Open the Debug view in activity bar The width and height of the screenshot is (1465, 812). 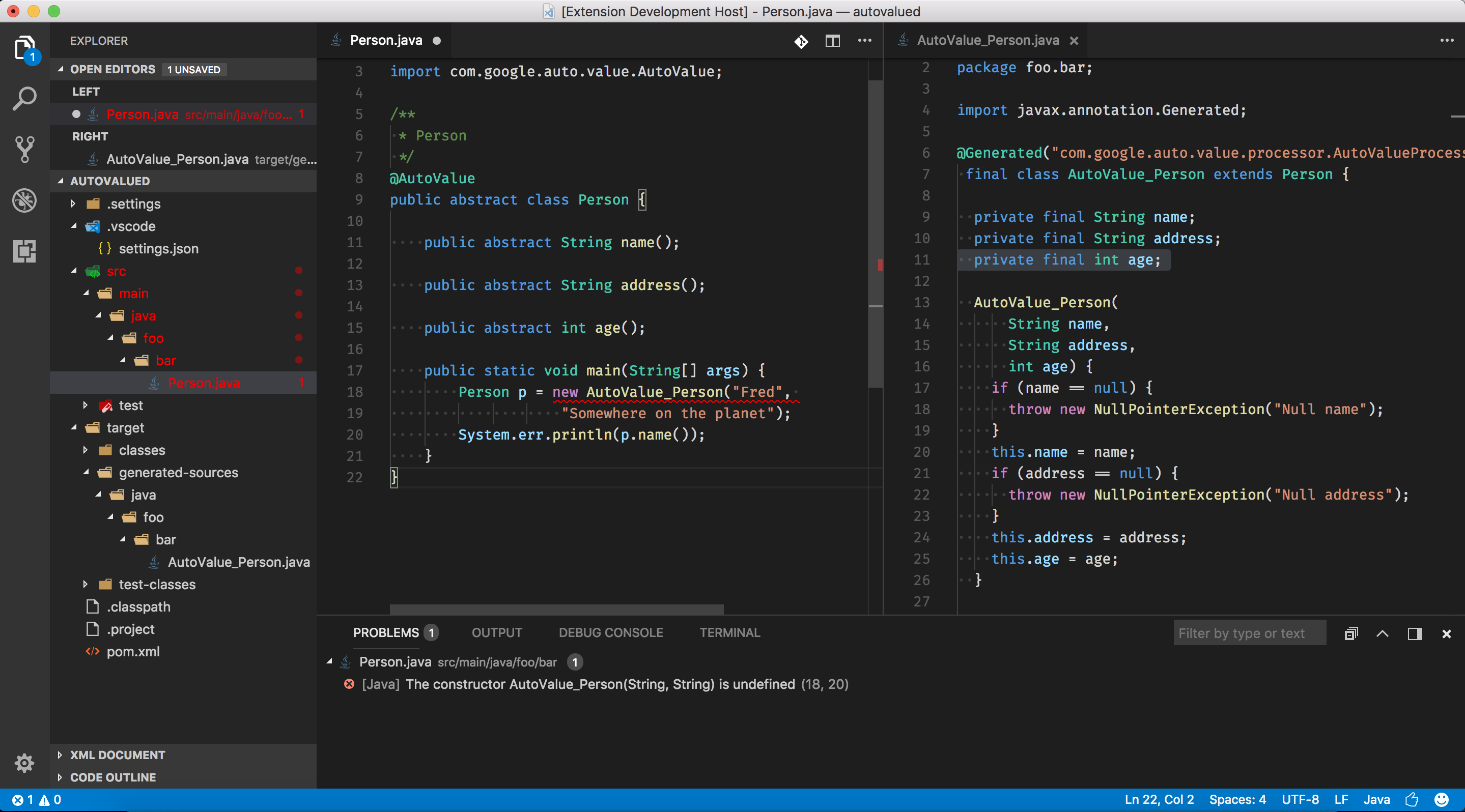coord(24,200)
